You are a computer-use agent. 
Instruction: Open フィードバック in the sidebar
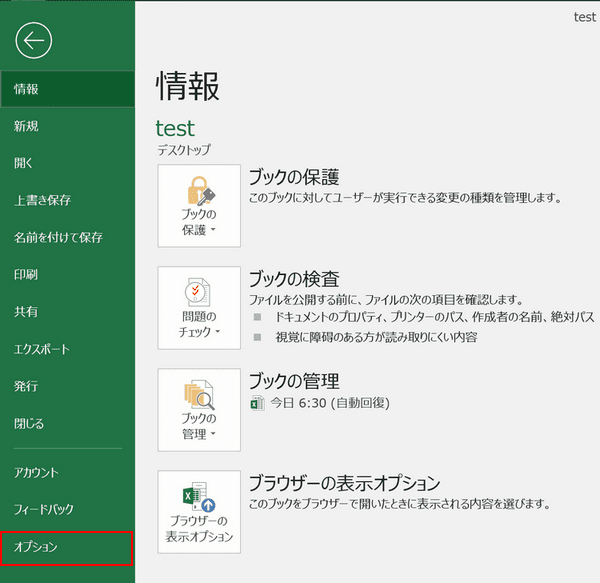(67, 509)
